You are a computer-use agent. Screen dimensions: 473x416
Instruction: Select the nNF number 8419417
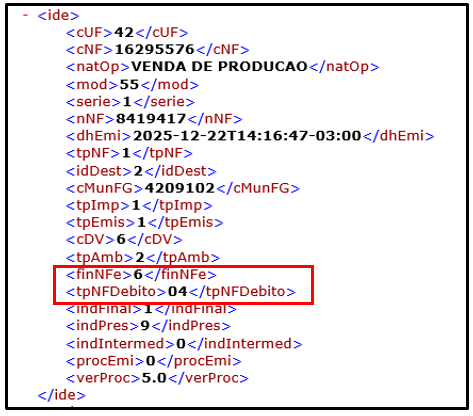[x=151, y=119]
